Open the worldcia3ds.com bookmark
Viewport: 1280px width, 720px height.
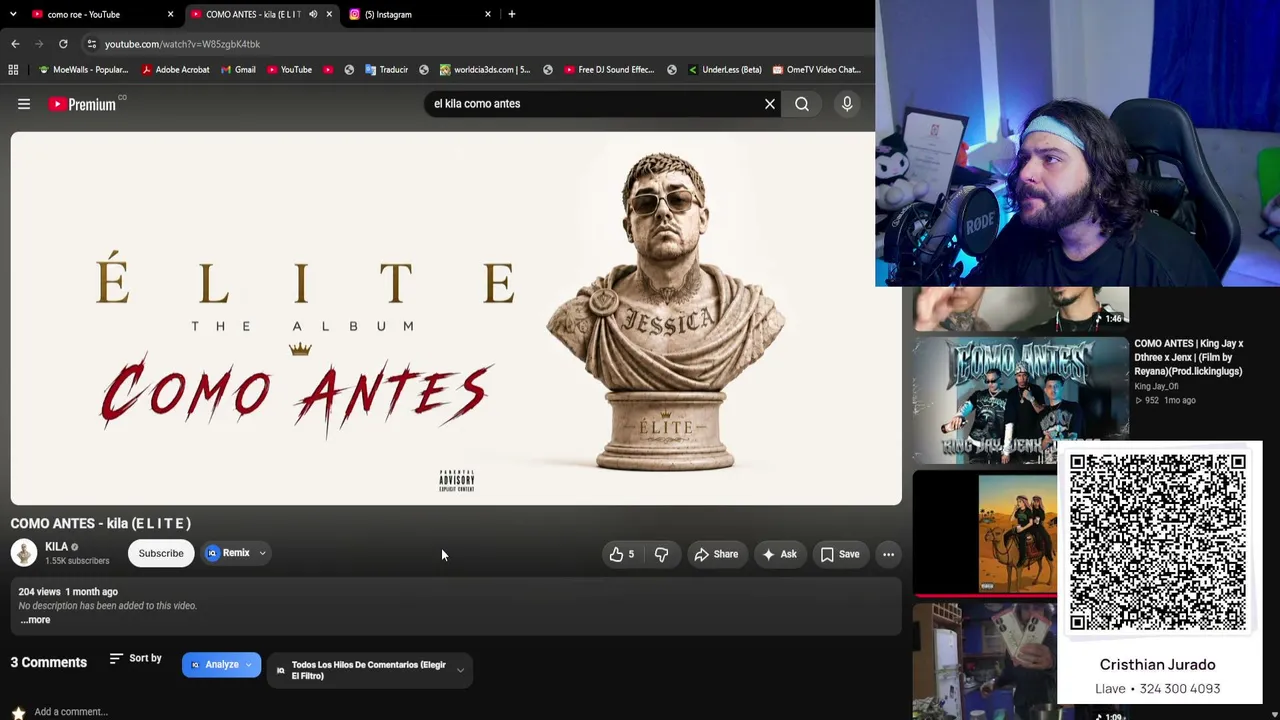point(484,70)
